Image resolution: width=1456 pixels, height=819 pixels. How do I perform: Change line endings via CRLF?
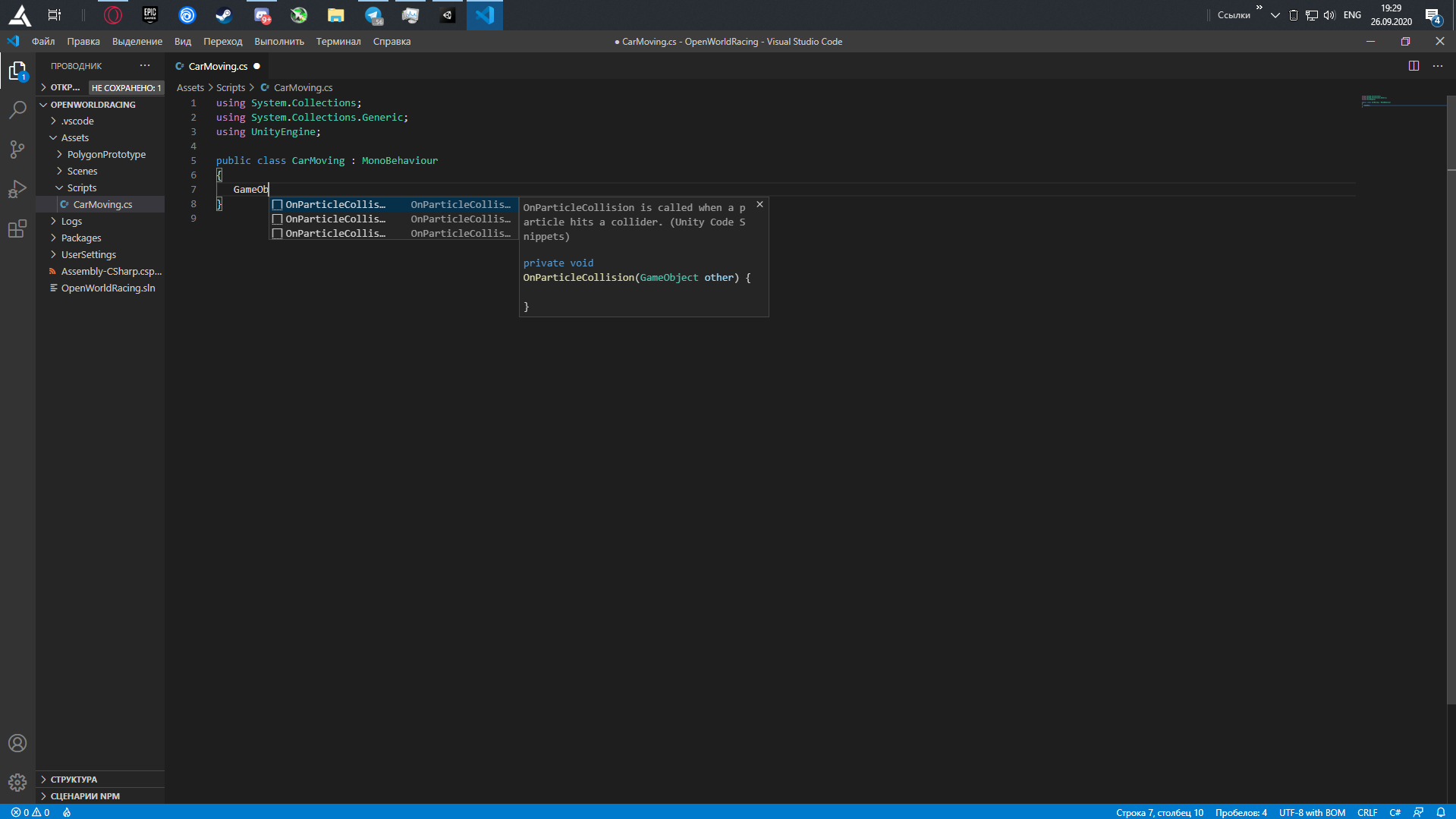tap(1367, 812)
